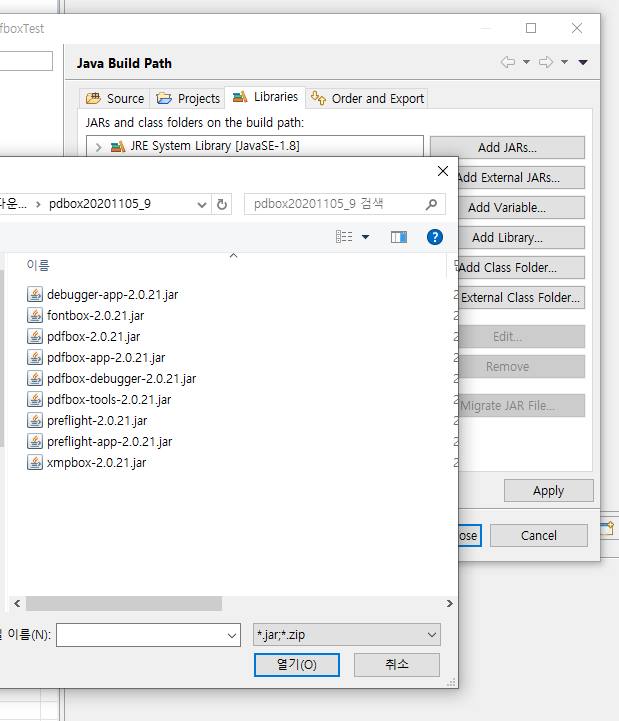Close the file chooser dialog
The width and height of the screenshot is (619, 721).
(442, 171)
